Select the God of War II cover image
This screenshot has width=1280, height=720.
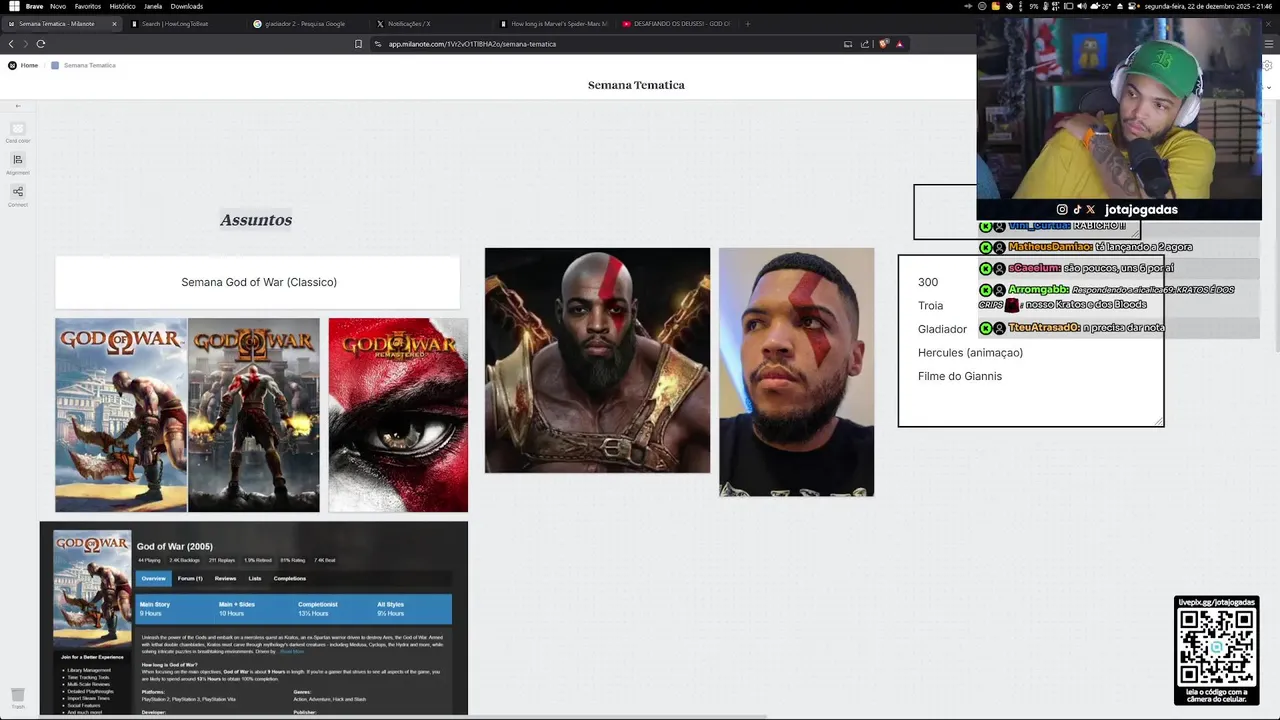click(x=254, y=415)
